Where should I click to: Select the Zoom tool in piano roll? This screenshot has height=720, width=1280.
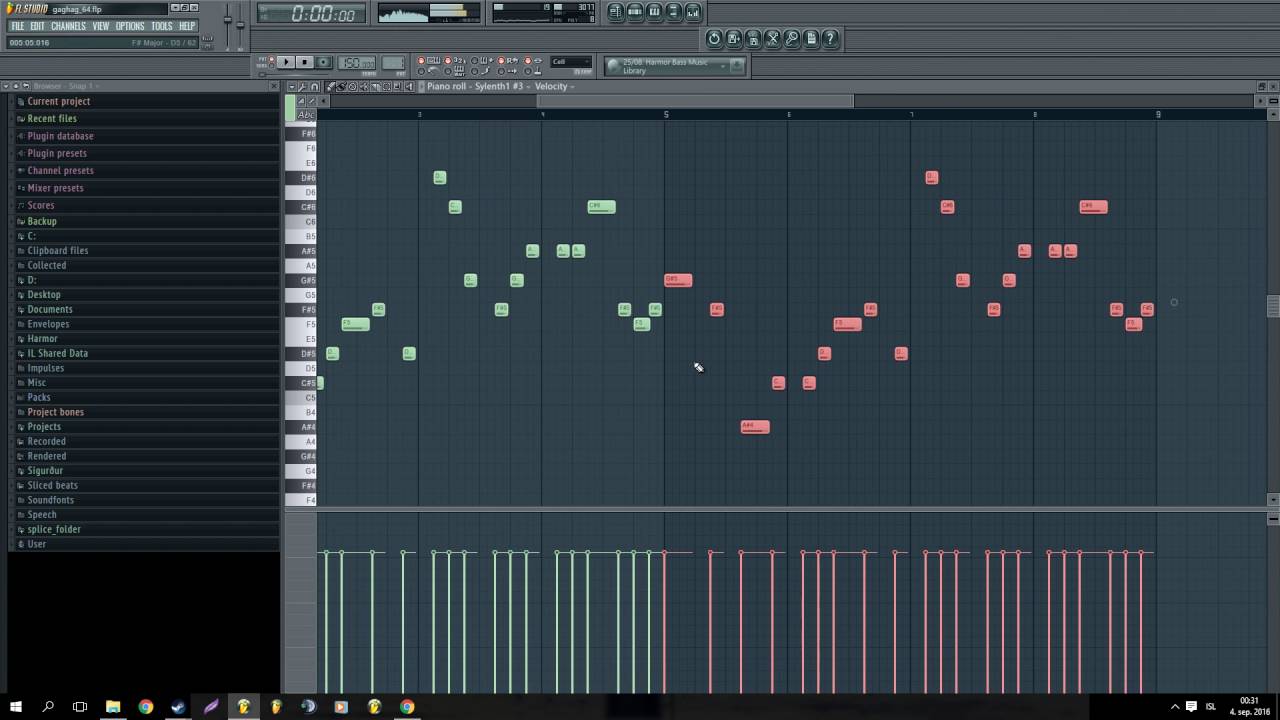click(x=397, y=86)
